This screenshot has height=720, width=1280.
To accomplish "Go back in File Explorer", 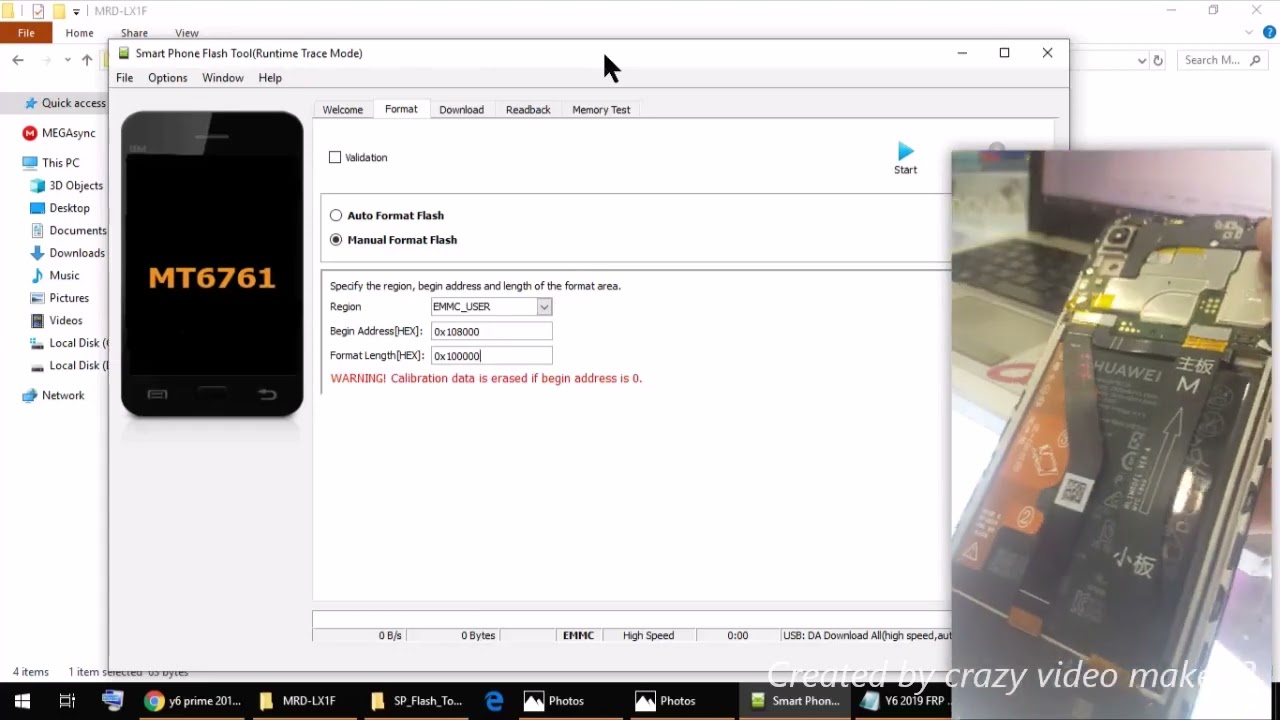I will click(x=18, y=60).
